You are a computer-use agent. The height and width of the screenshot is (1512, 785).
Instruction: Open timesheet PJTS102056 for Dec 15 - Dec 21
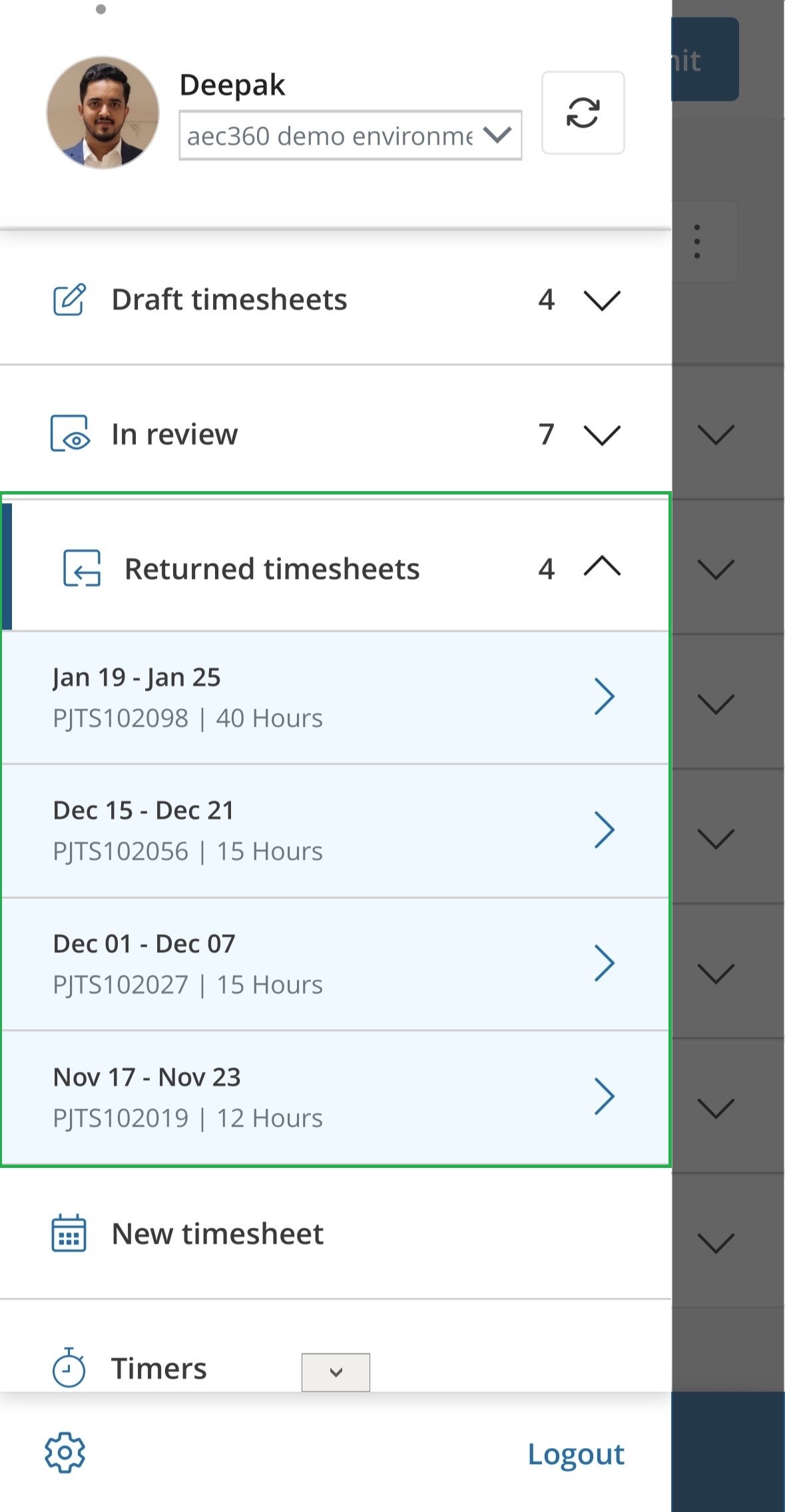point(333,831)
